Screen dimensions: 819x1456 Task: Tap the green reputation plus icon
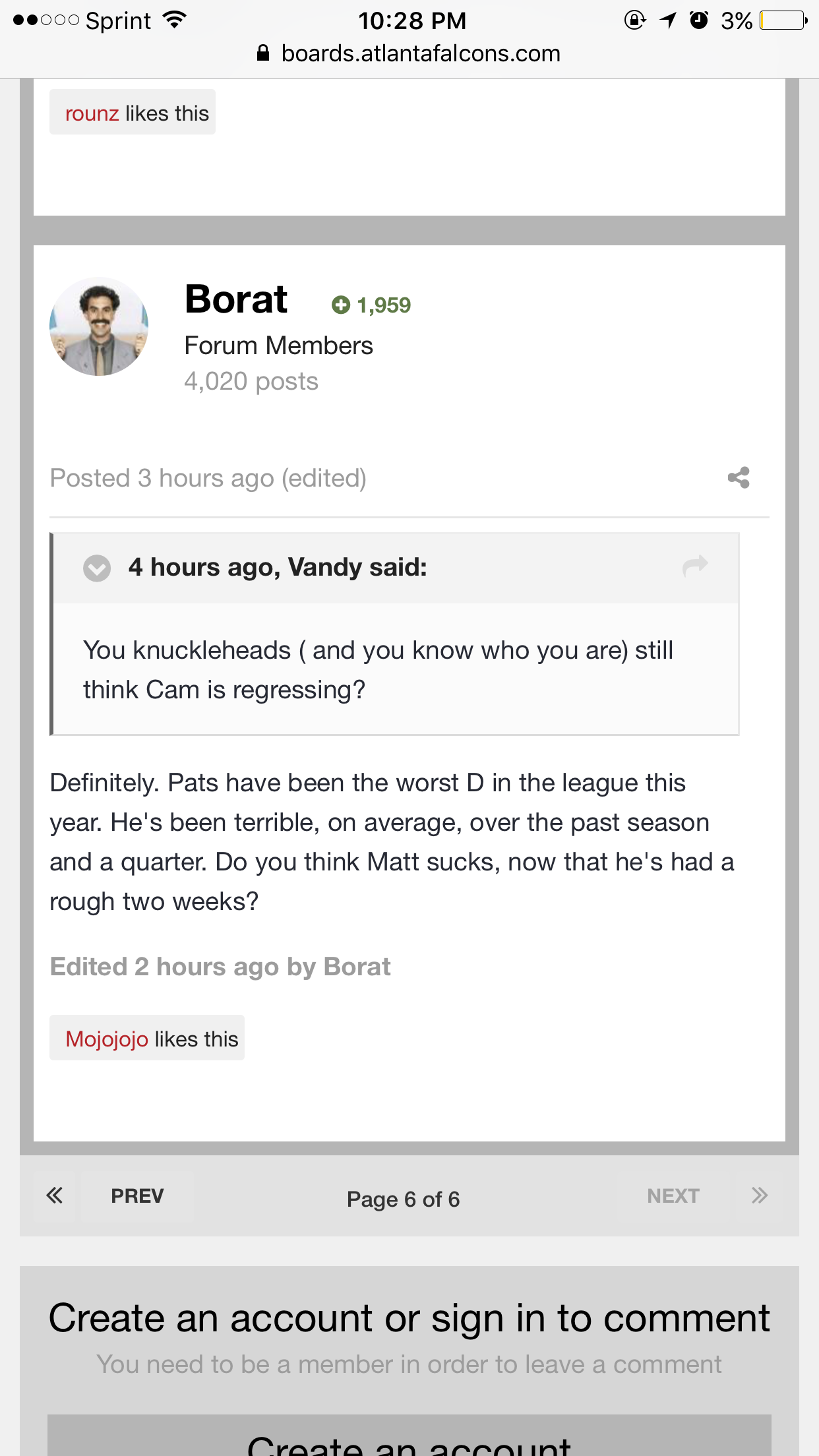point(340,305)
